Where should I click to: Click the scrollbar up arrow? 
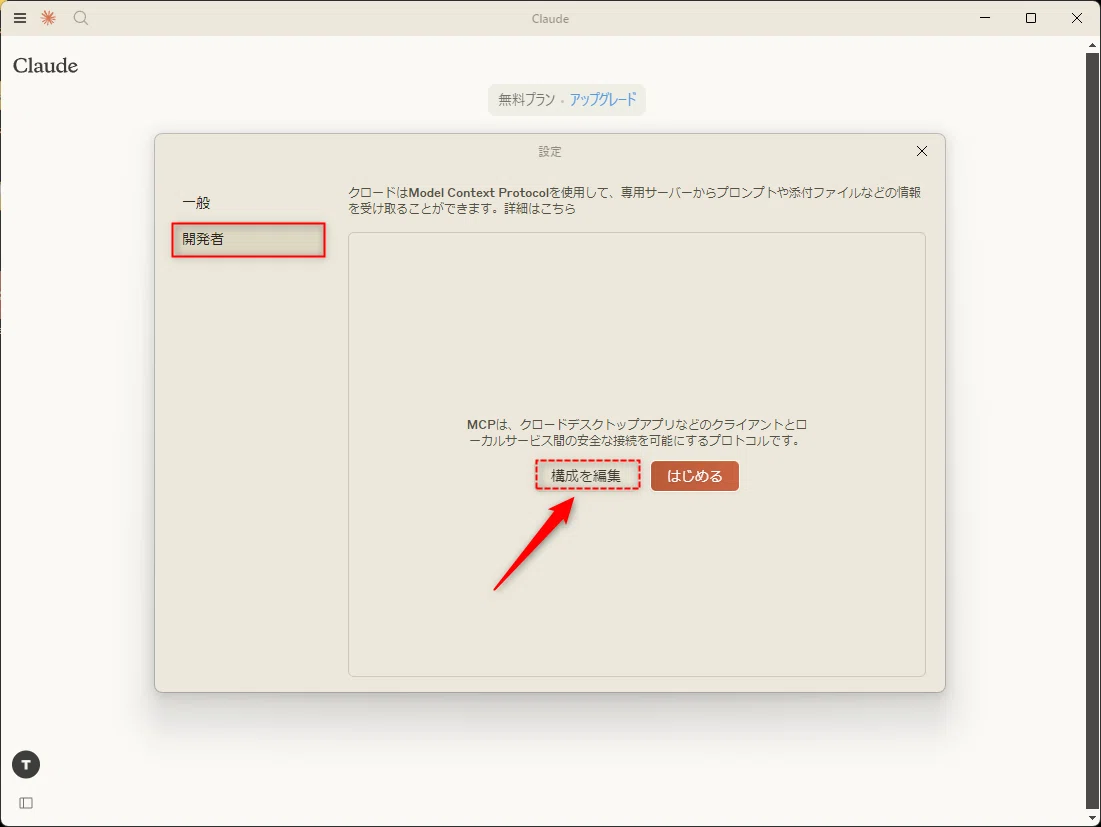click(x=1092, y=45)
